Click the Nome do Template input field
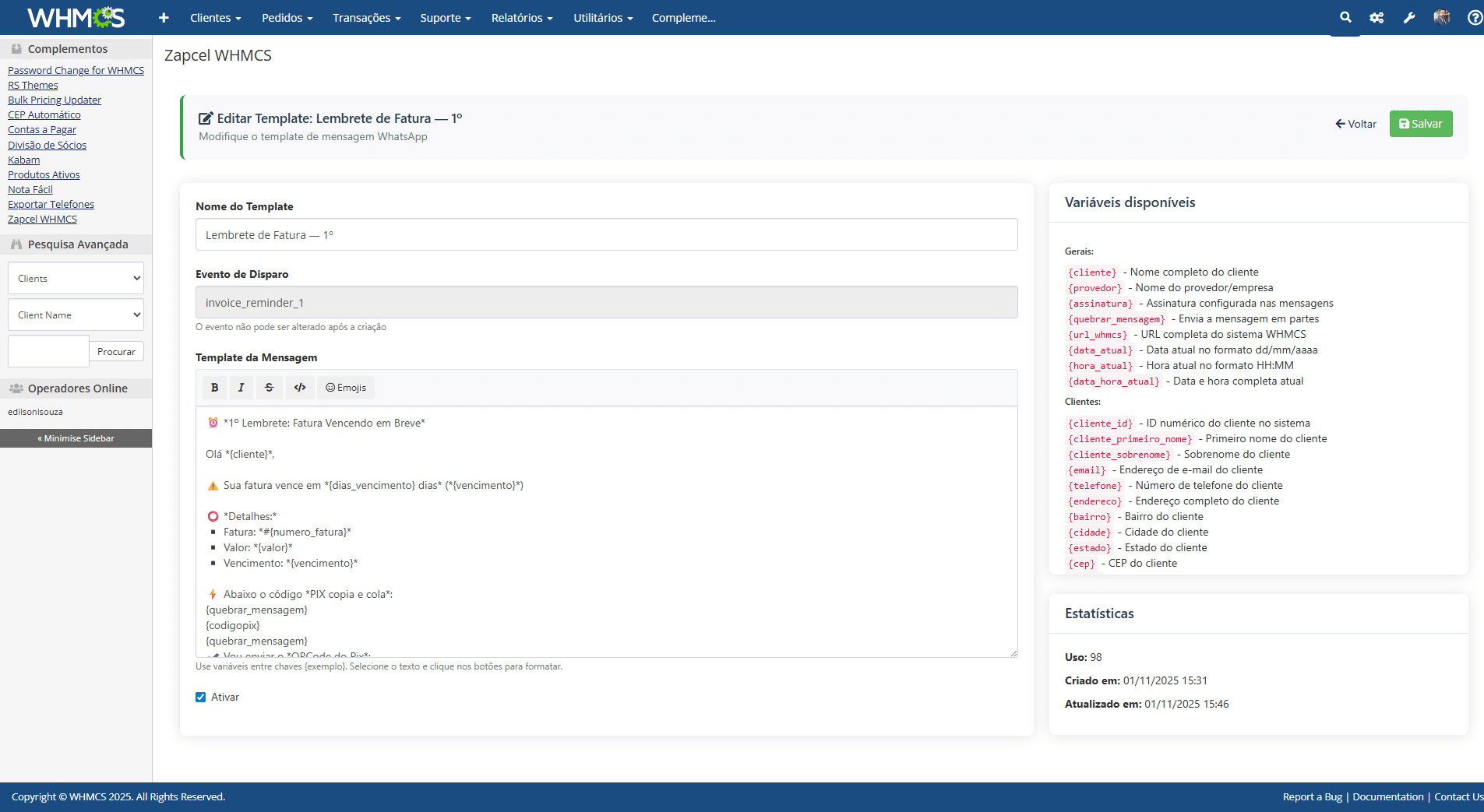 pos(606,235)
